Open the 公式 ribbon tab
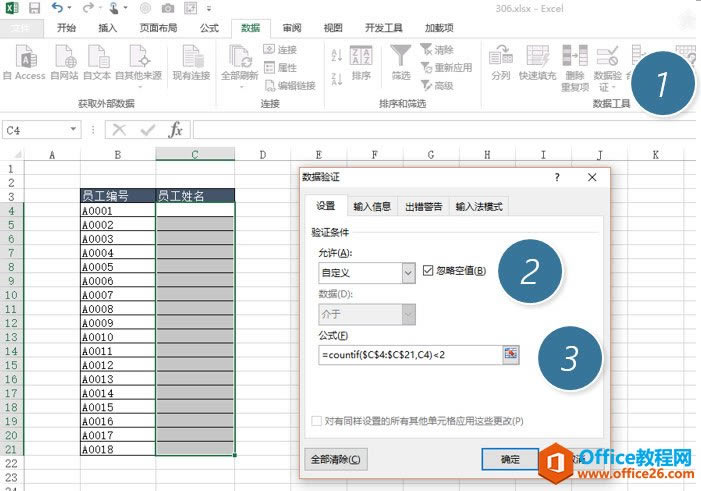 [x=209, y=28]
